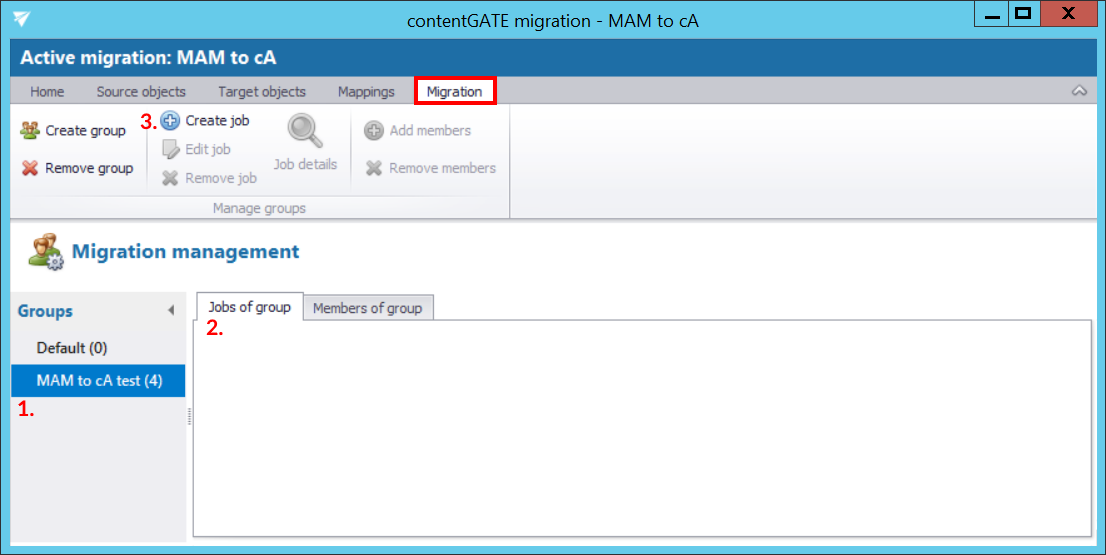Screen dimensions: 1106x555
Task: Show the Members of group tab
Action: point(367,308)
